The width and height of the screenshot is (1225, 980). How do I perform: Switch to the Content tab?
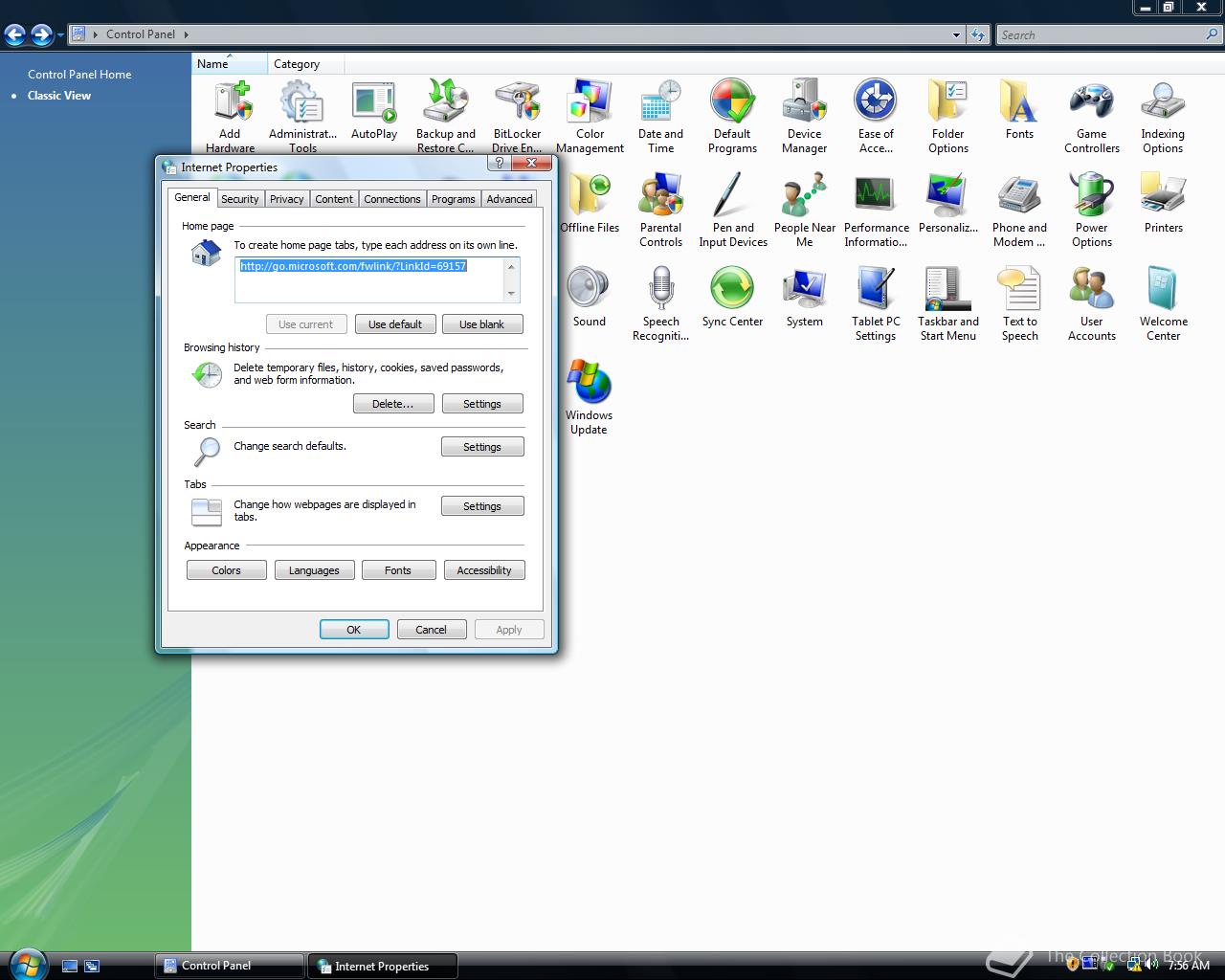334,199
